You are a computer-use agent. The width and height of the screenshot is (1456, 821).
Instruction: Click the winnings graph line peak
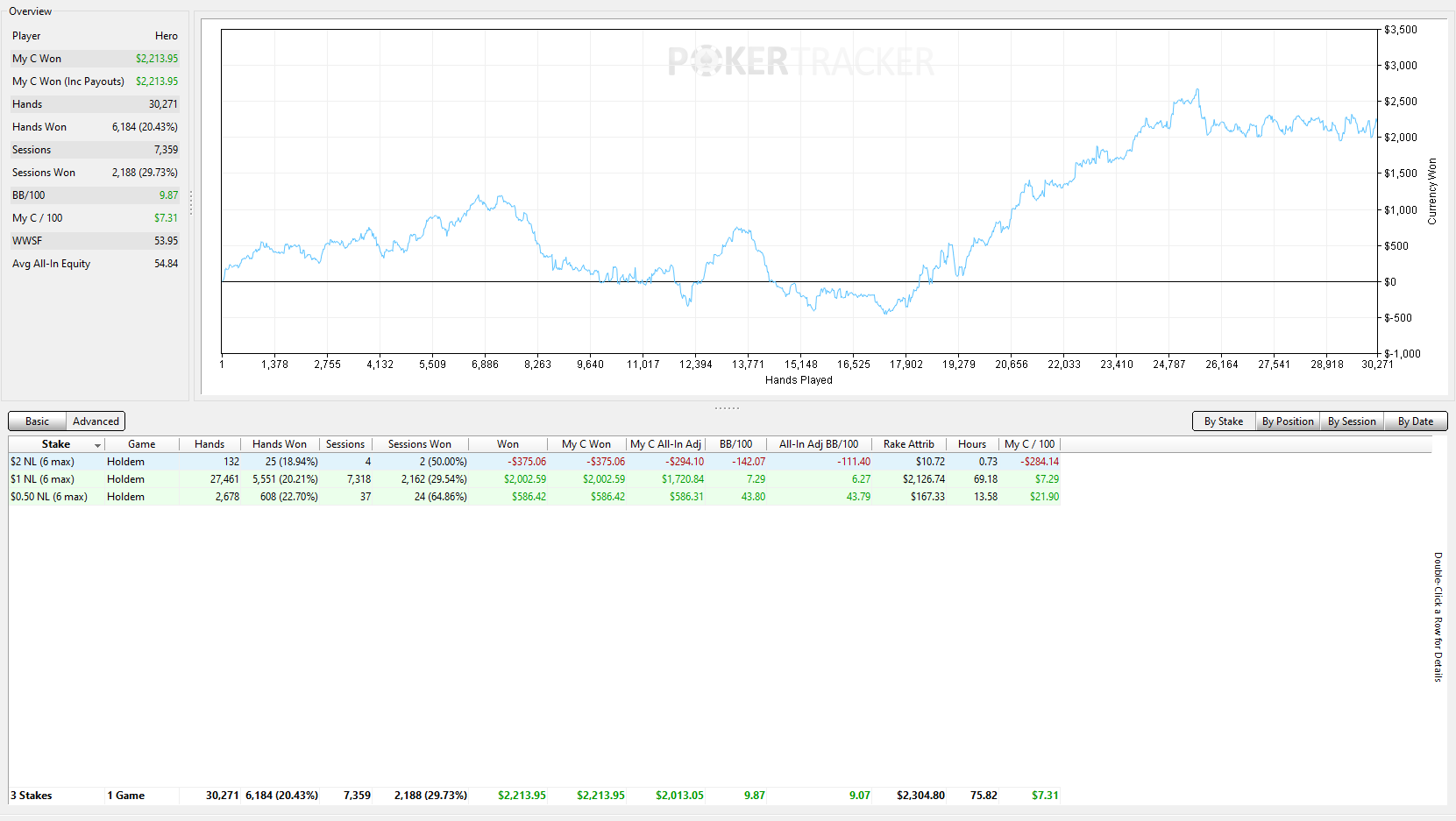[1197, 89]
